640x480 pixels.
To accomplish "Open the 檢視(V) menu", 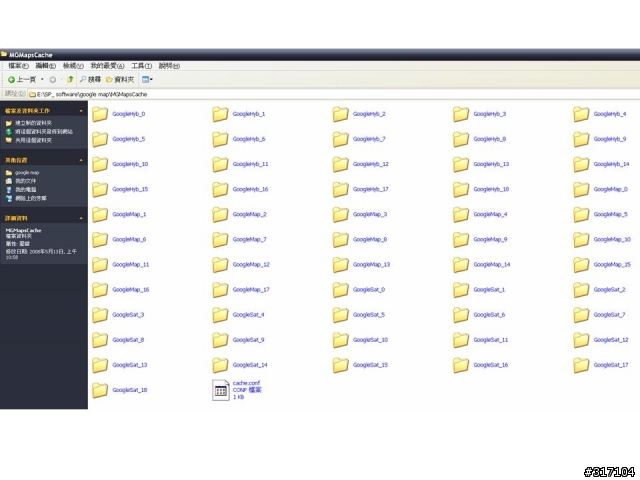I will pyautogui.click(x=73, y=66).
